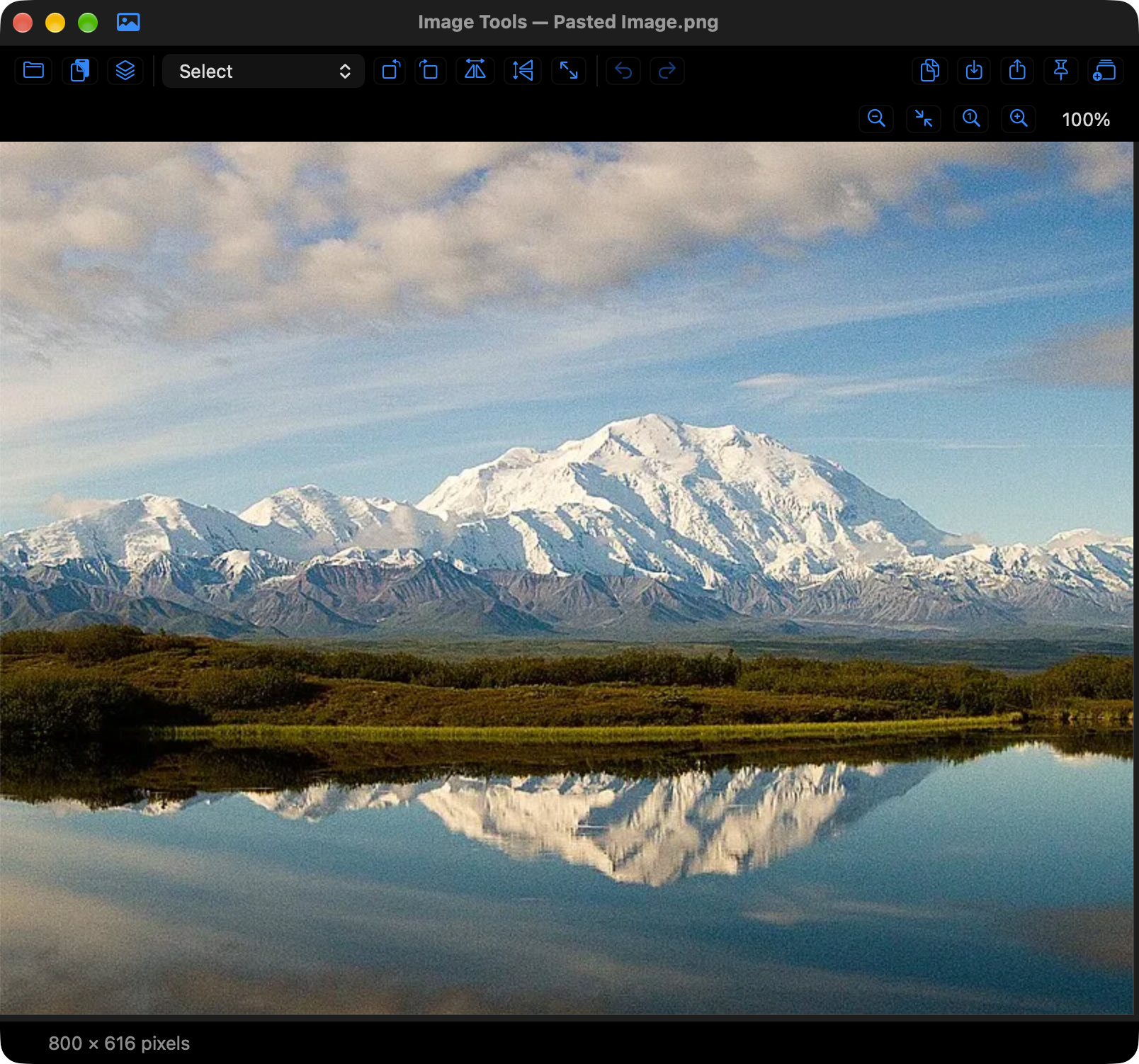Click the 100% zoom level text
Screen dimensions: 1139x1064
pos(1086,120)
